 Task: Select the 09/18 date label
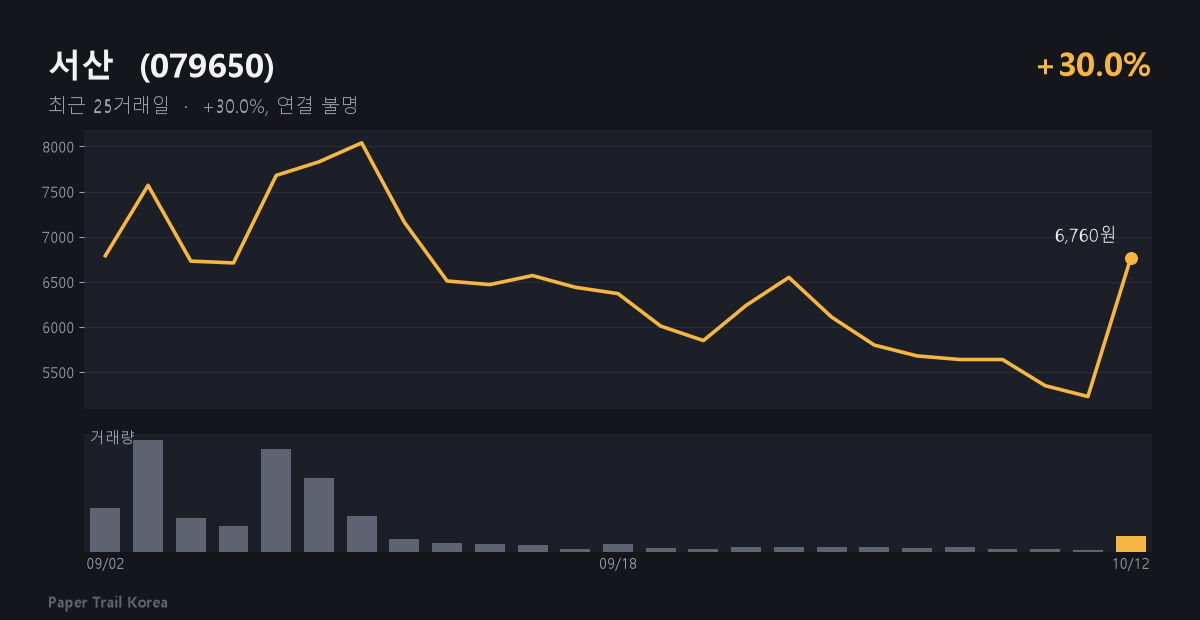click(618, 564)
